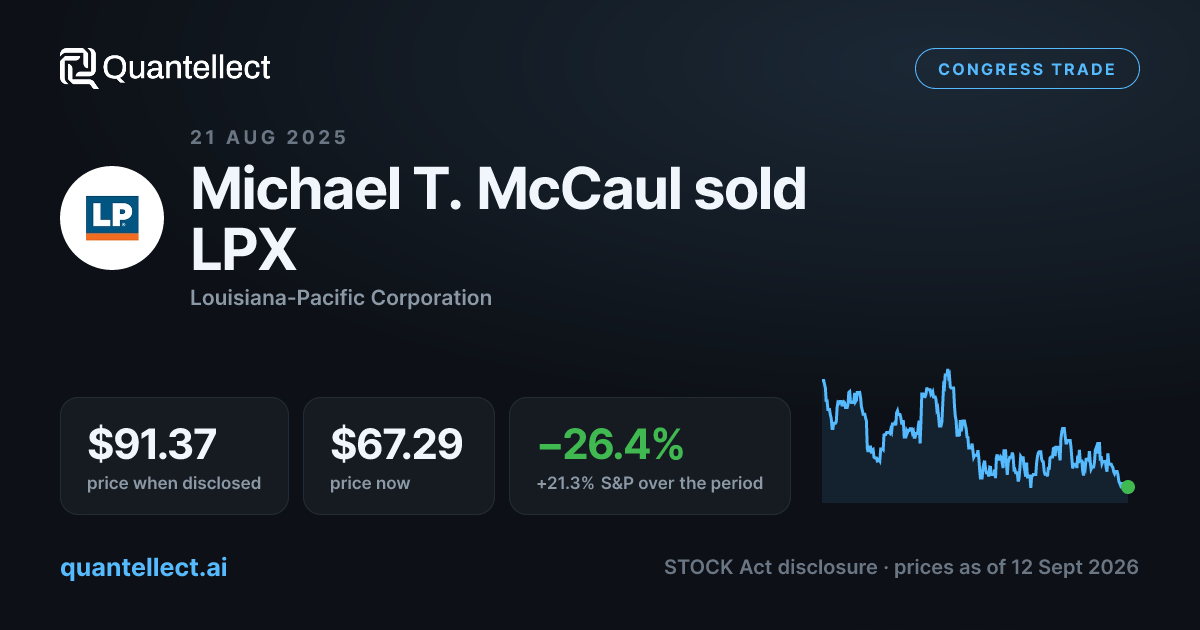Click the 'price now' caption label
Screen dimensions: 1200x630
coord(370,483)
